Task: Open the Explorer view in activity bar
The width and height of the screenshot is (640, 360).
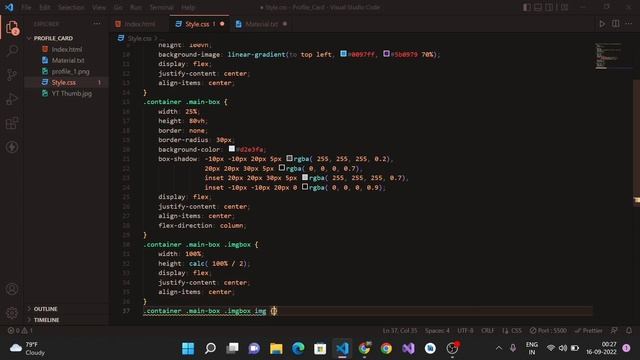Action: [12, 28]
